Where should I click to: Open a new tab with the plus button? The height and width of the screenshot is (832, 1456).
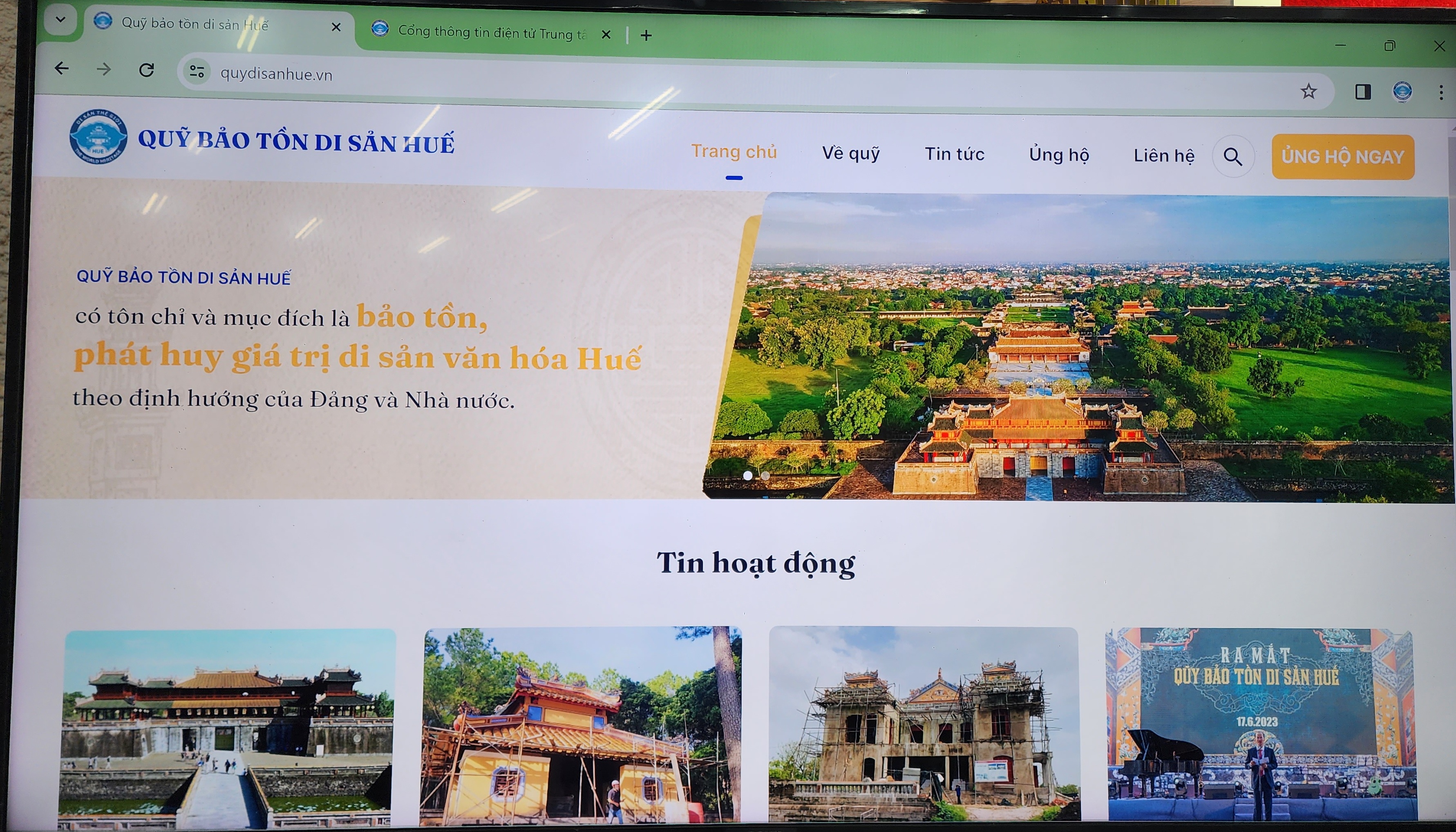click(646, 35)
